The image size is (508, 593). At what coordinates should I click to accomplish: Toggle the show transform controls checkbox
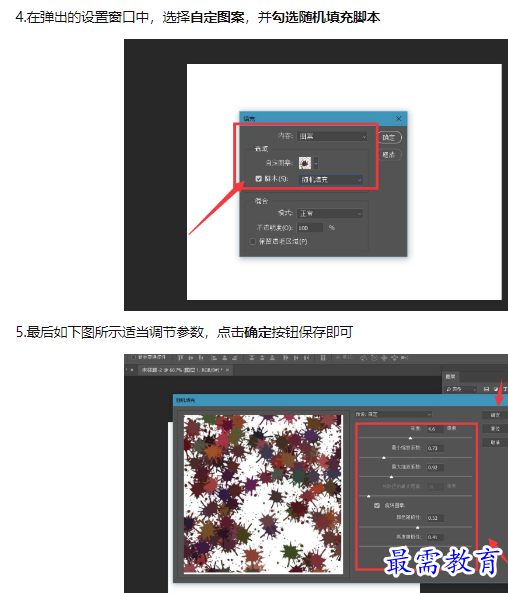[133, 357]
